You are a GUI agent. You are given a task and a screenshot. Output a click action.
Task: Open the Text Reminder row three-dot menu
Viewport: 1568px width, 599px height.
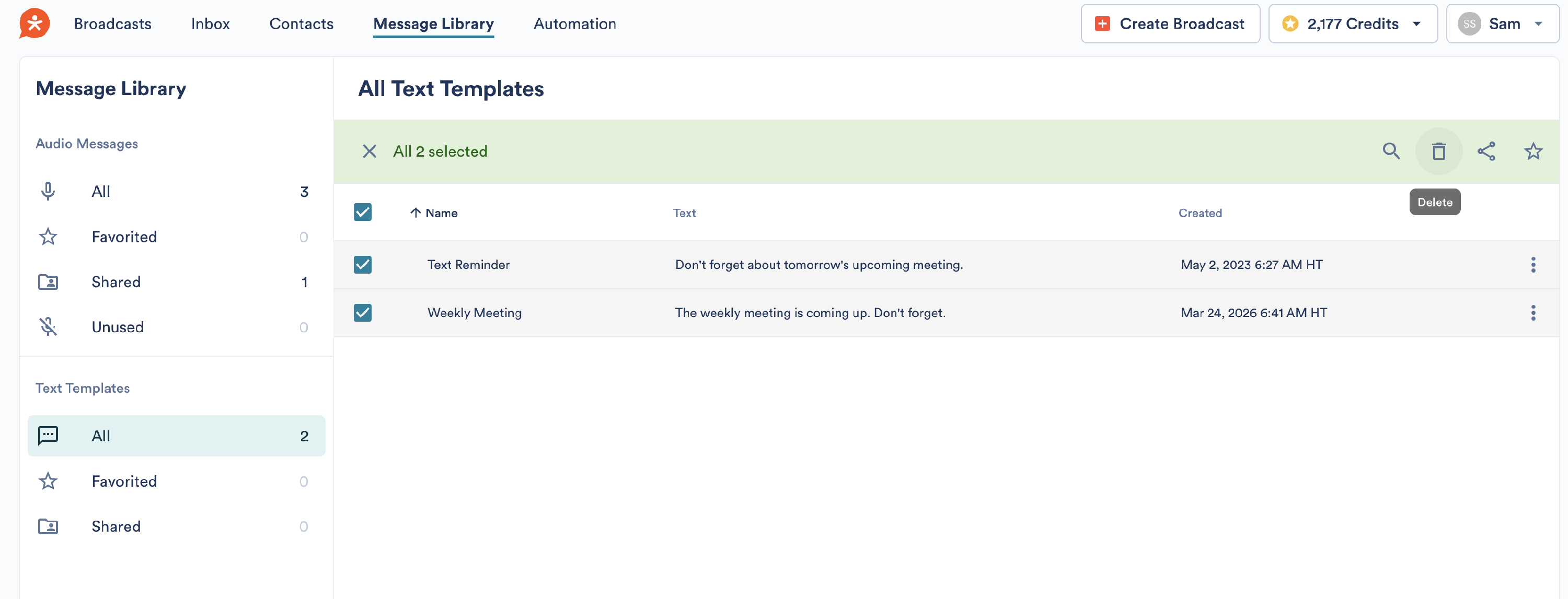click(1532, 265)
